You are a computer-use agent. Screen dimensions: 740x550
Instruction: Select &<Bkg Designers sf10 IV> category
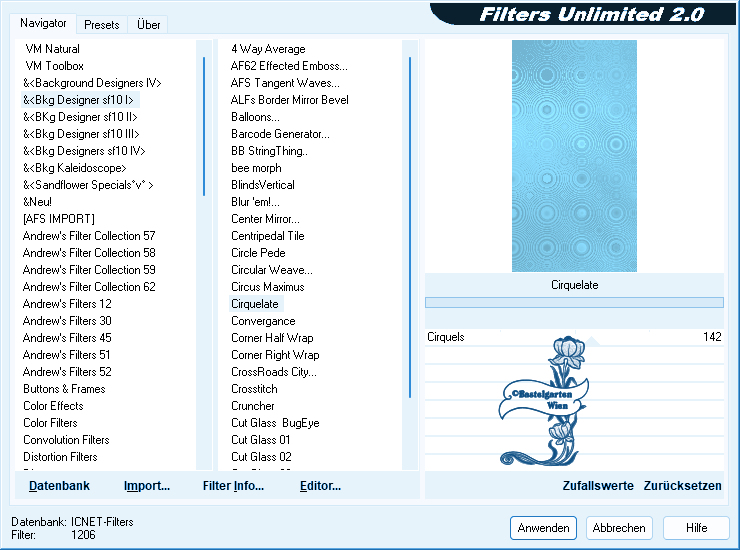pos(84,151)
